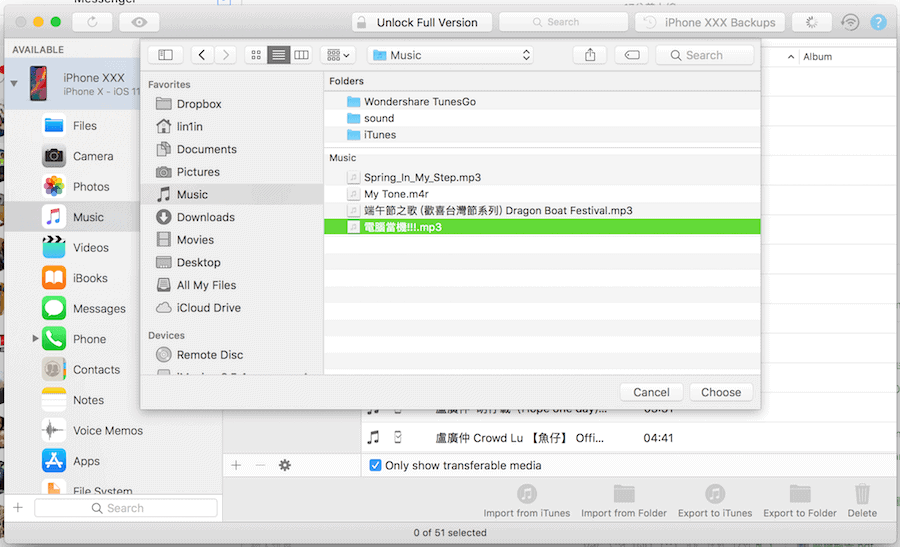Click the playlist add plus button
This screenshot has width=900, height=547.
(236, 465)
